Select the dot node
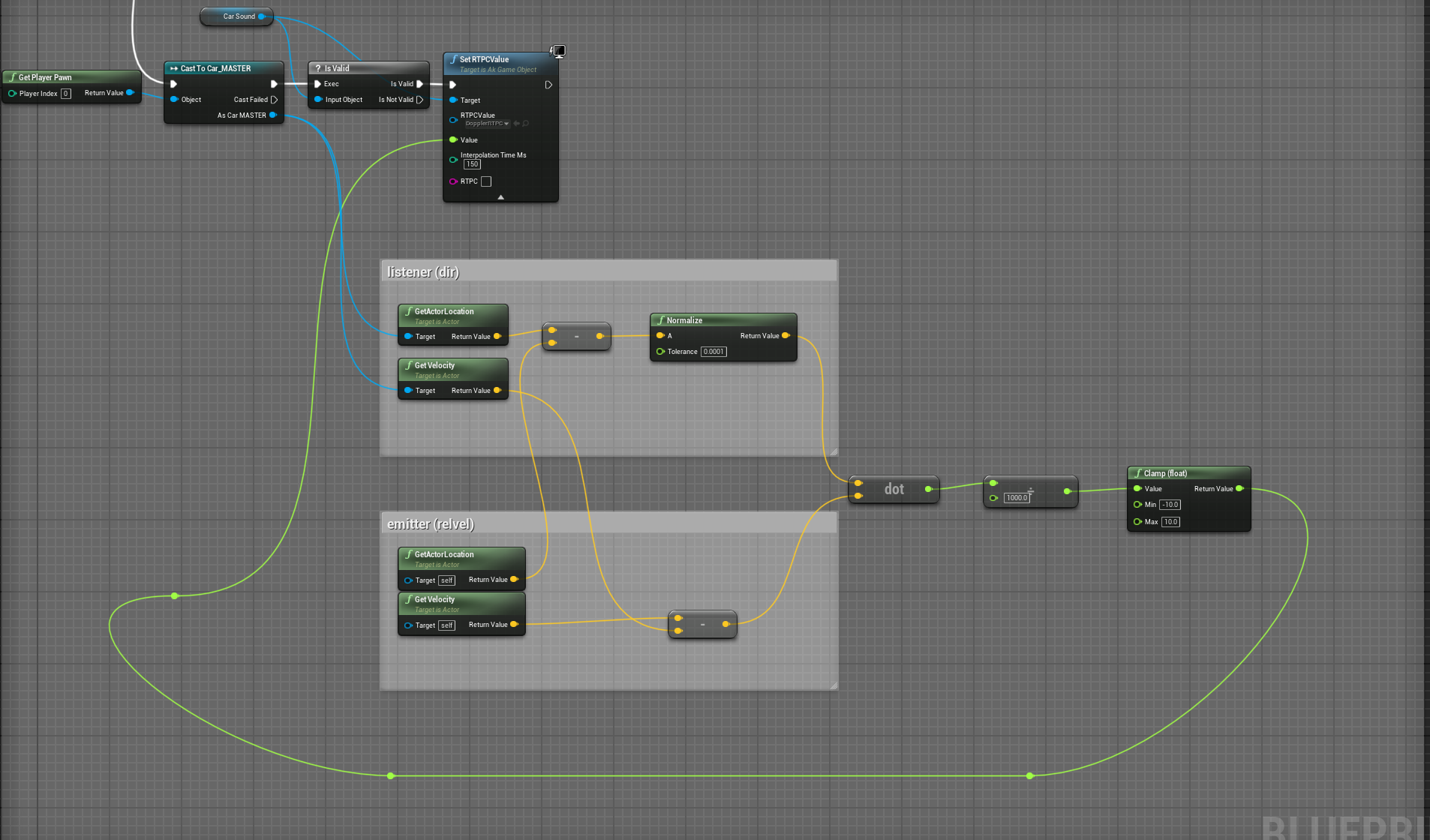The height and width of the screenshot is (840, 1430). (x=894, y=489)
